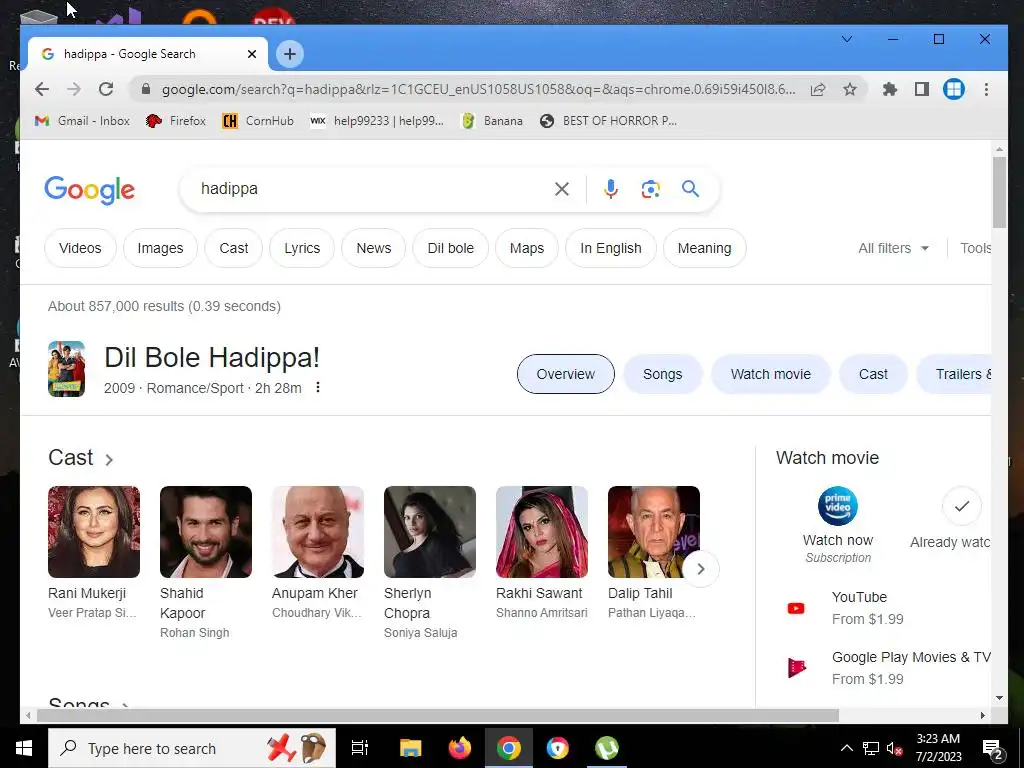This screenshot has height=768, width=1024.
Task: Expand the All filters dropdown
Action: click(893, 248)
